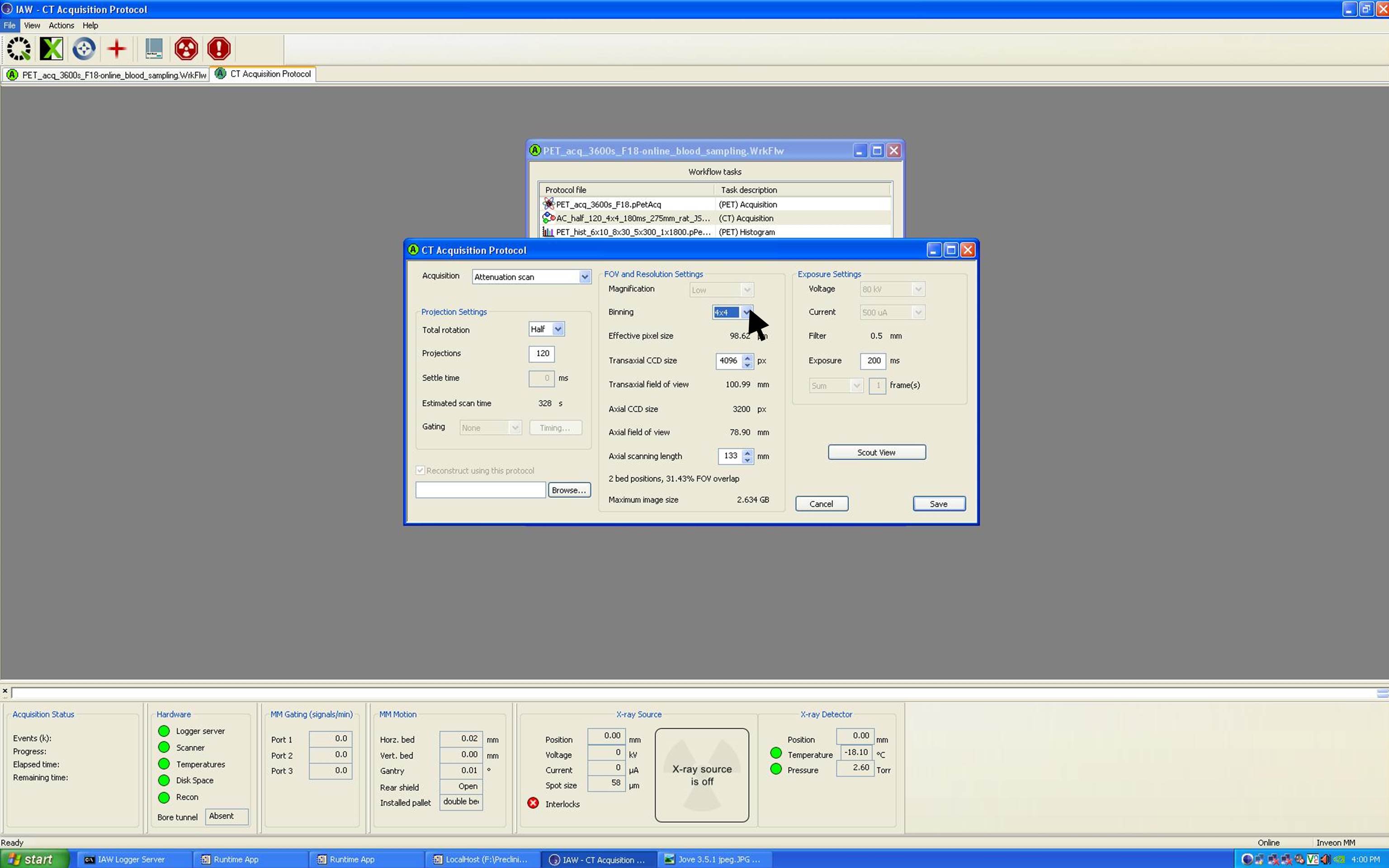
Task: Click the gray panel display toolbar icon
Action: coord(153,49)
